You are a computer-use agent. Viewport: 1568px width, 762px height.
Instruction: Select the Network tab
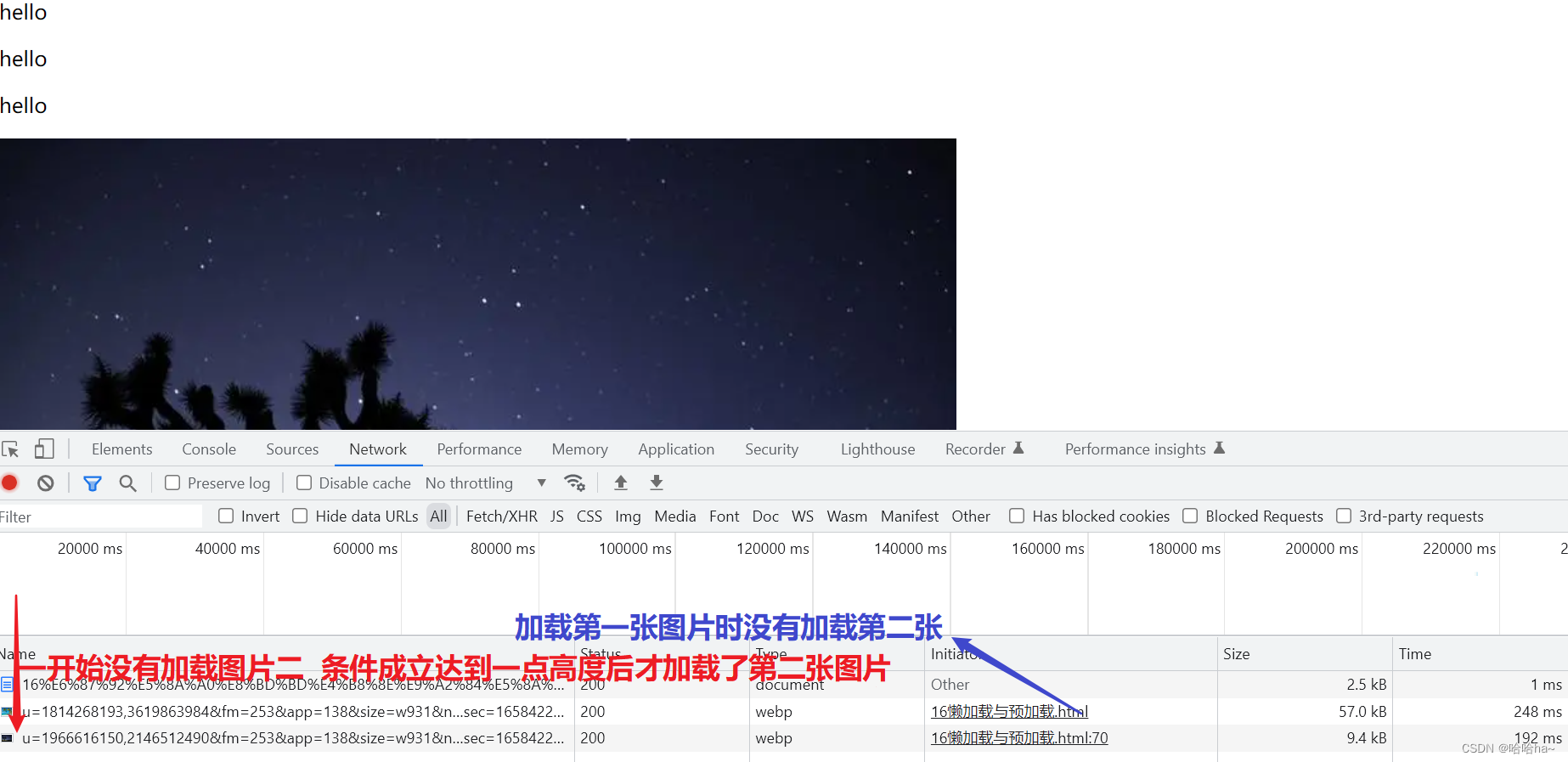point(378,449)
